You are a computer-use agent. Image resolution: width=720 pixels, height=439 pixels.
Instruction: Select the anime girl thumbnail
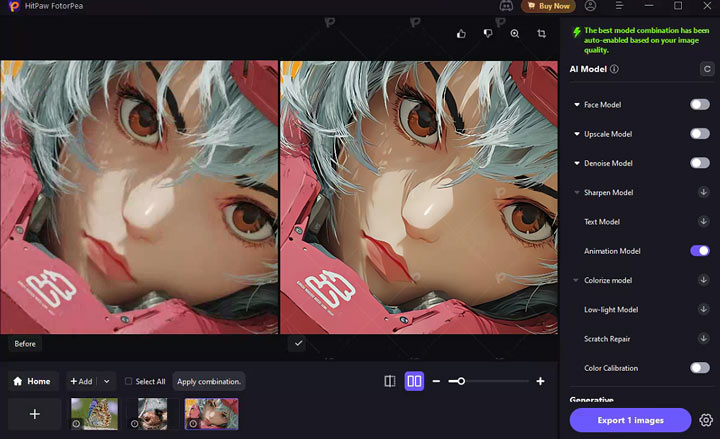pos(211,414)
